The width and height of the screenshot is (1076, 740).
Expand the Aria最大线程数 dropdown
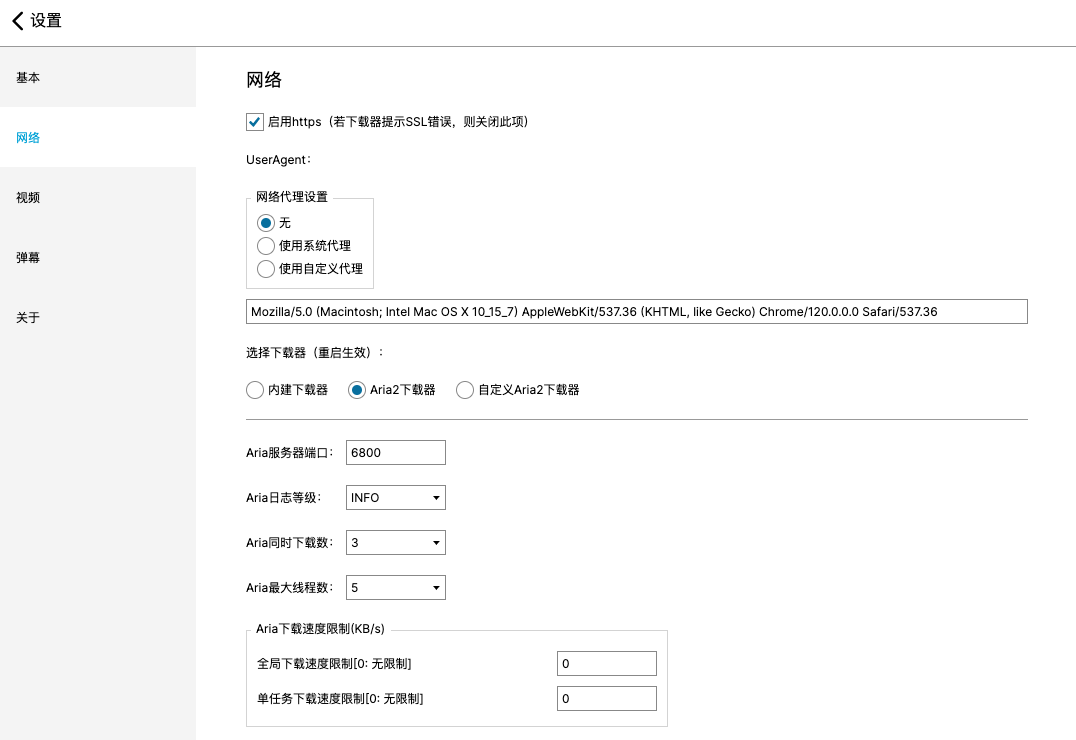tap(395, 588)
